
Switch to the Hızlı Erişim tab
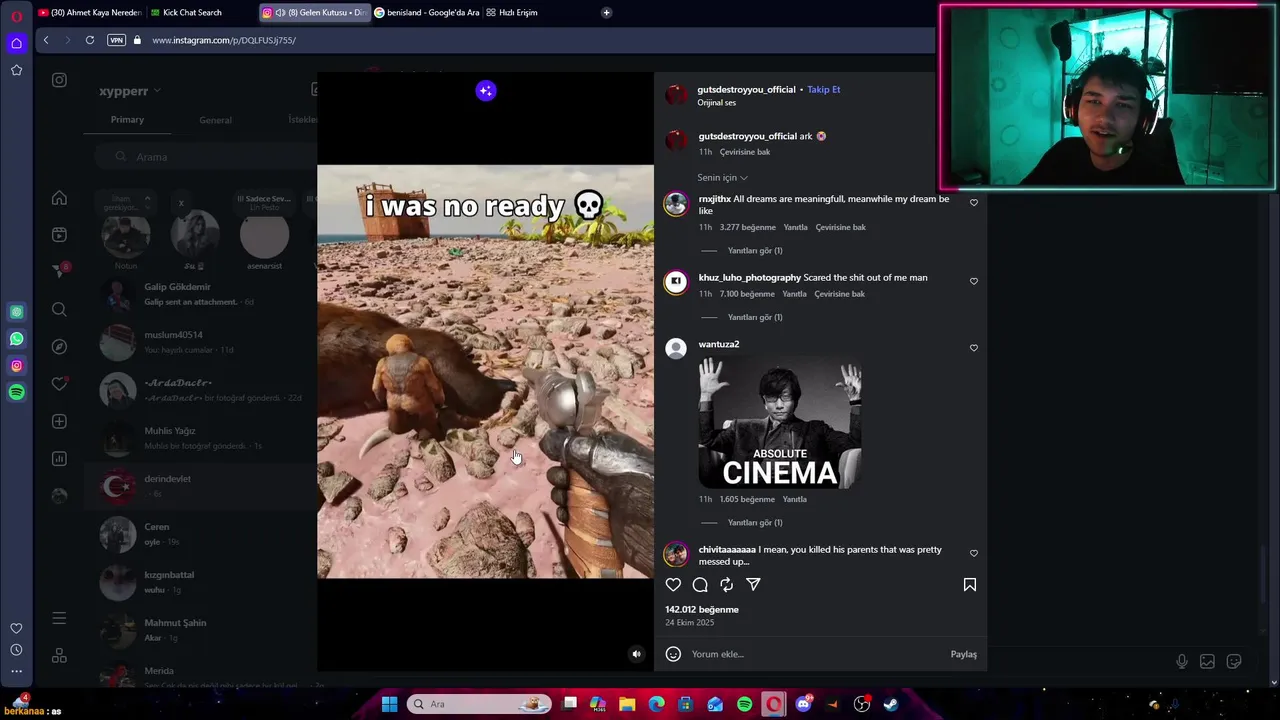pyautogui.click(x=519, y=13)
